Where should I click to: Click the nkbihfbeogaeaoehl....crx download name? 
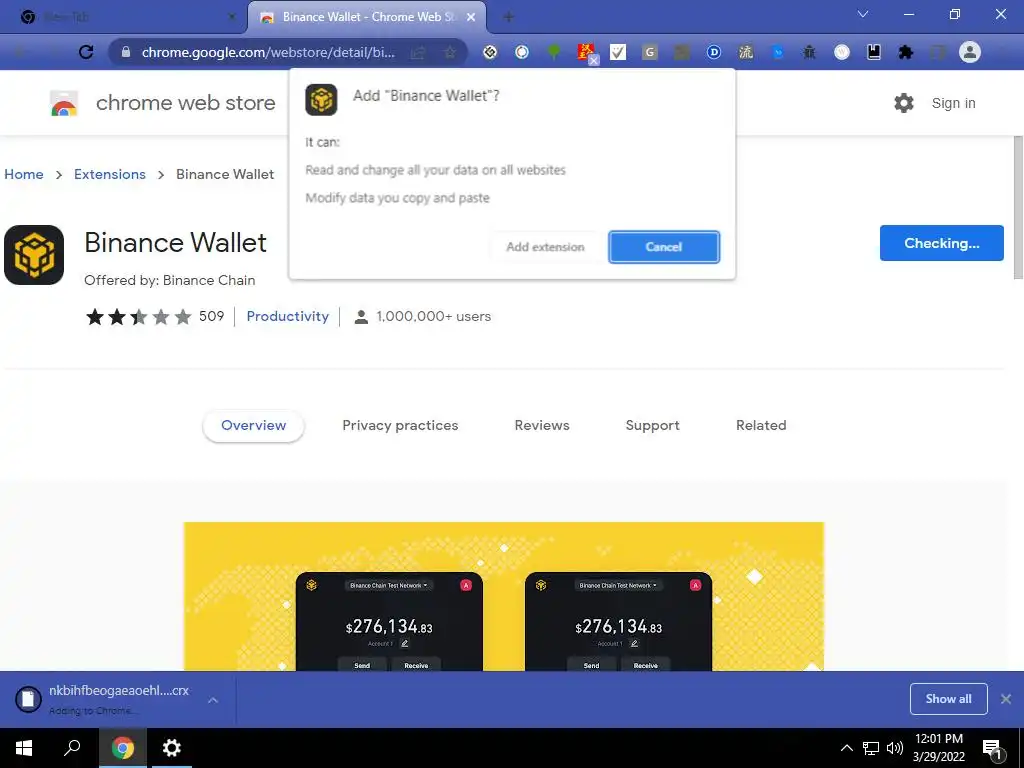click(119, 690)
